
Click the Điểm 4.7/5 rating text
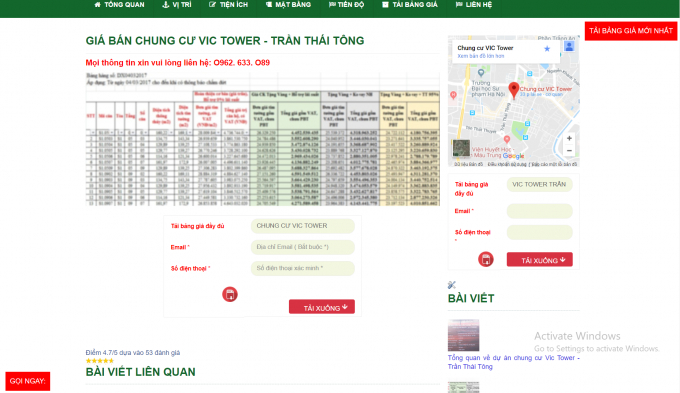133,353
